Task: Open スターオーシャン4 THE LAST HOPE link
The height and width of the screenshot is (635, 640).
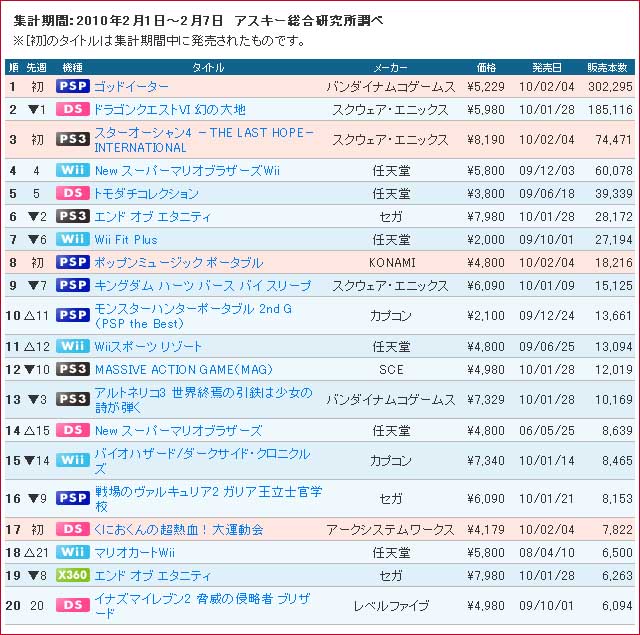Action: click(204, 140)
